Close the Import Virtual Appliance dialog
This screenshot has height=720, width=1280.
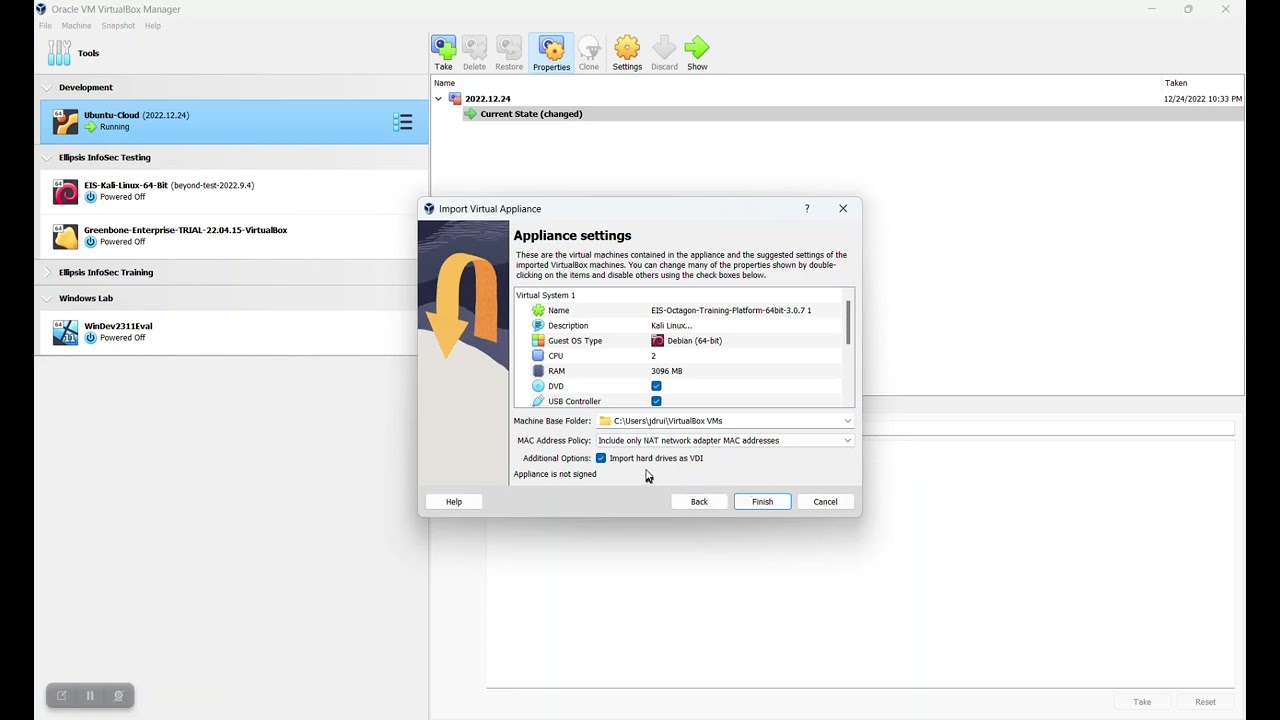coord(843,209)
